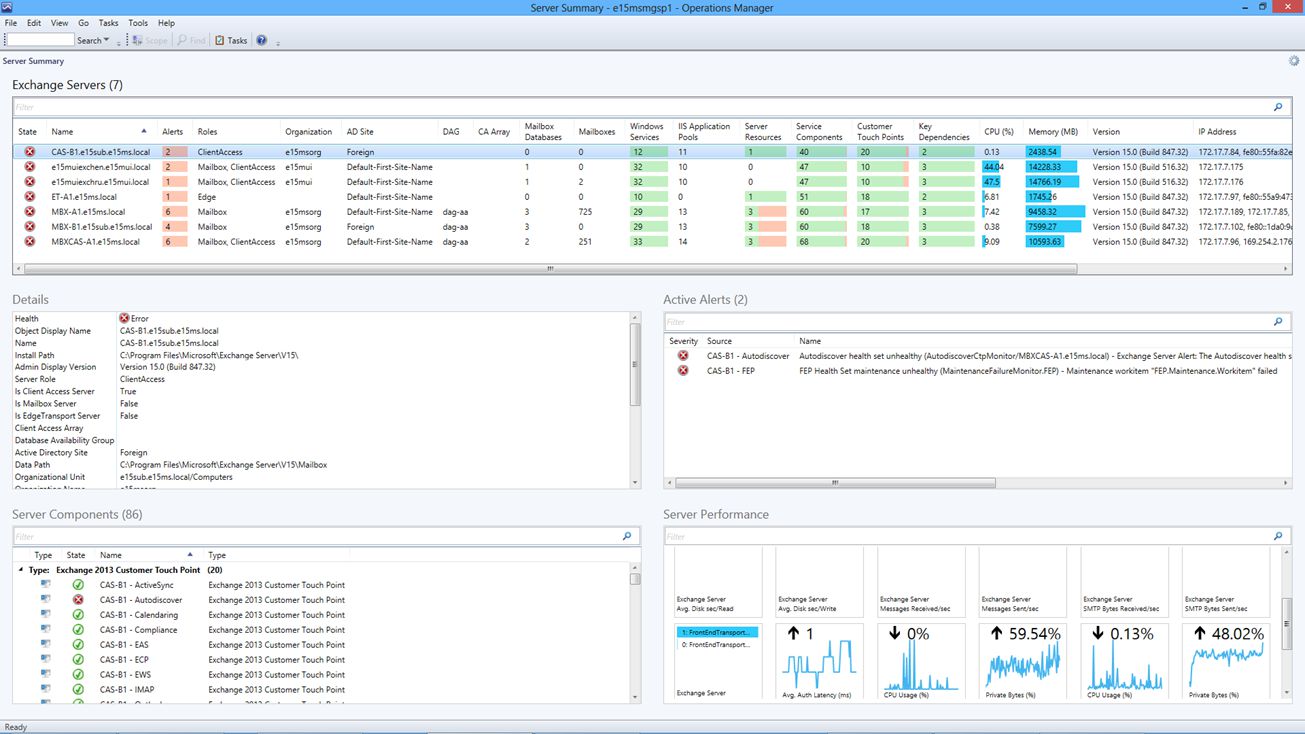
Task: Sort alerts by Severity column header
Action: pyautogui.click(x=684, y=341)
